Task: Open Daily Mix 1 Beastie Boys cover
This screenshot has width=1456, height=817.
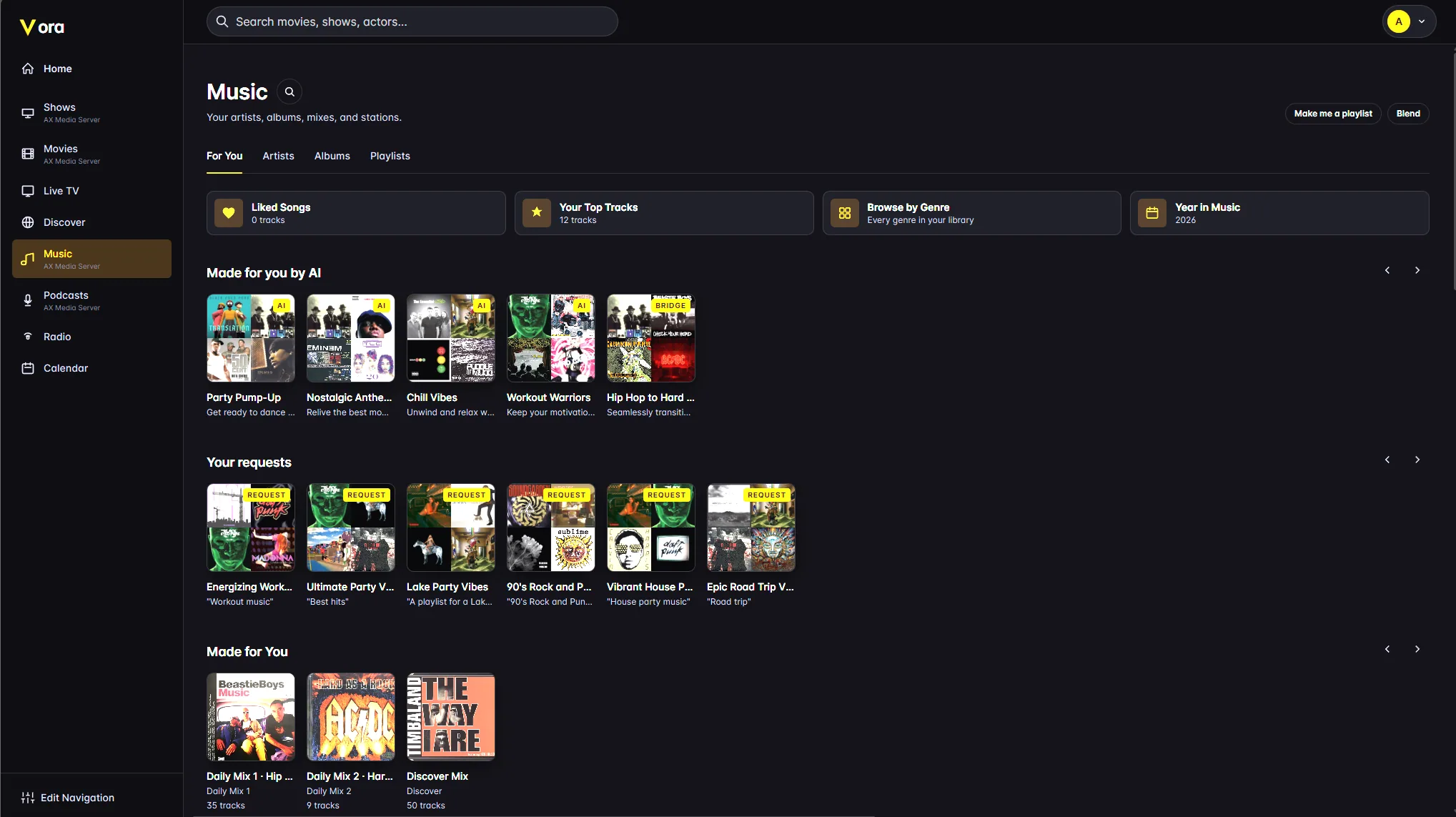Action: pyautogui.click(x=251, y=717)
